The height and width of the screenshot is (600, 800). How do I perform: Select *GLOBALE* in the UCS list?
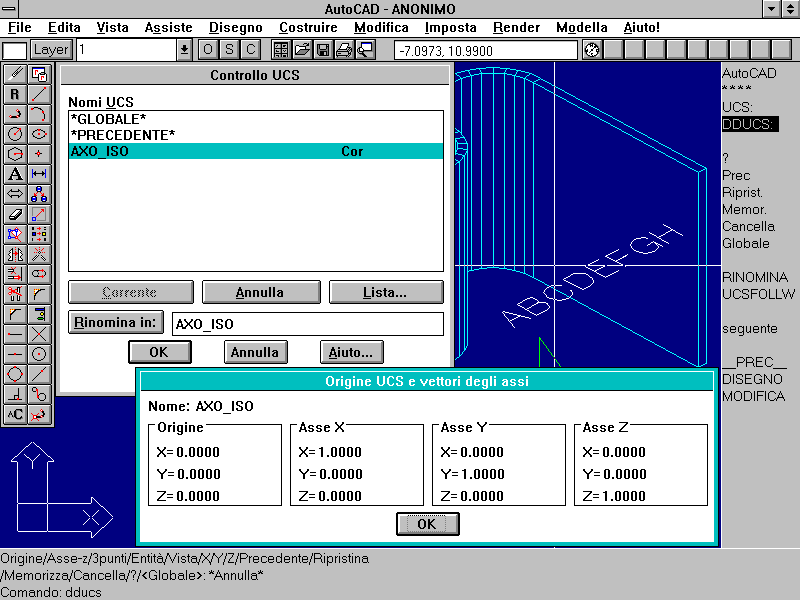256,119
